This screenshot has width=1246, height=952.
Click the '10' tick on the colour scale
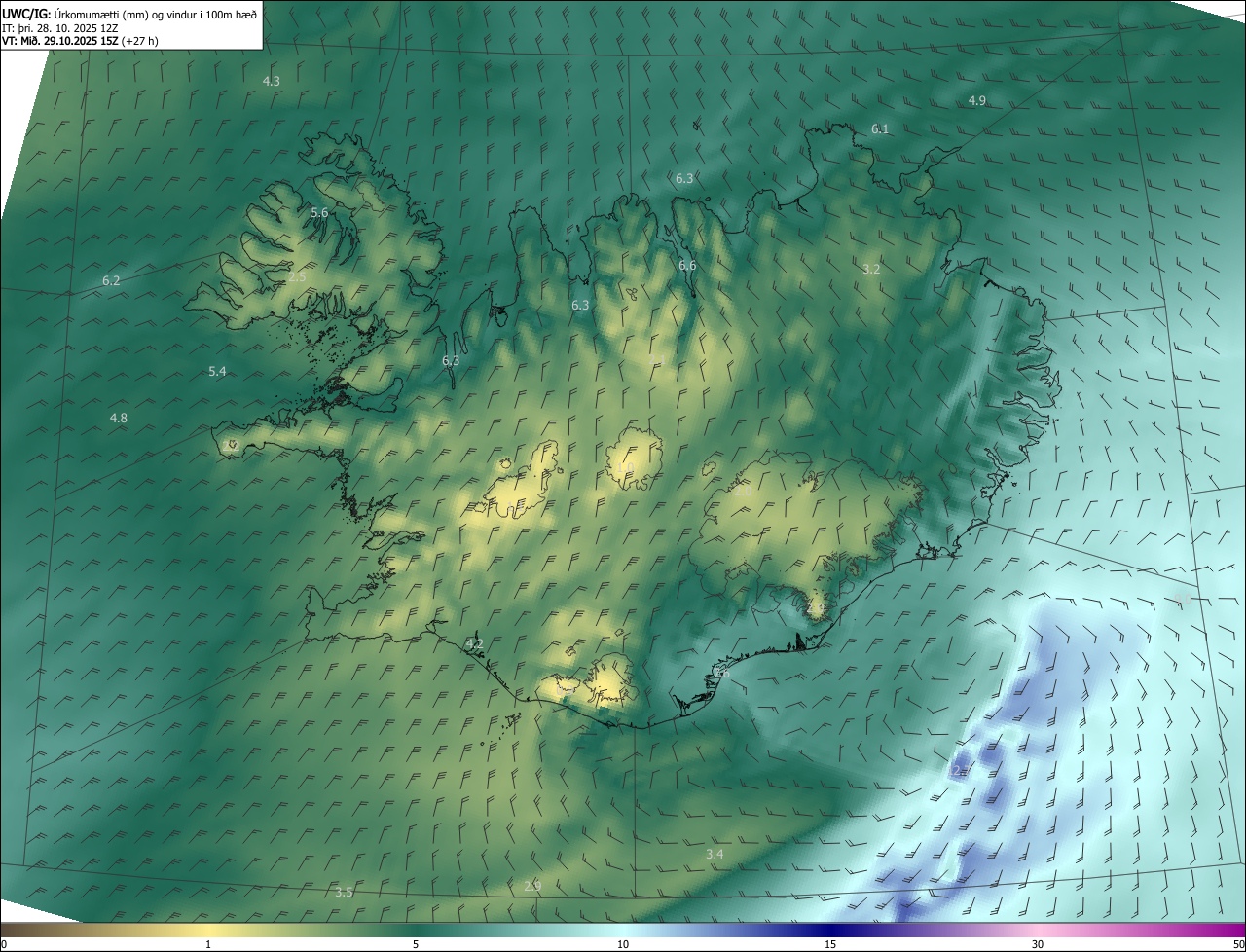tap(623, 944)
